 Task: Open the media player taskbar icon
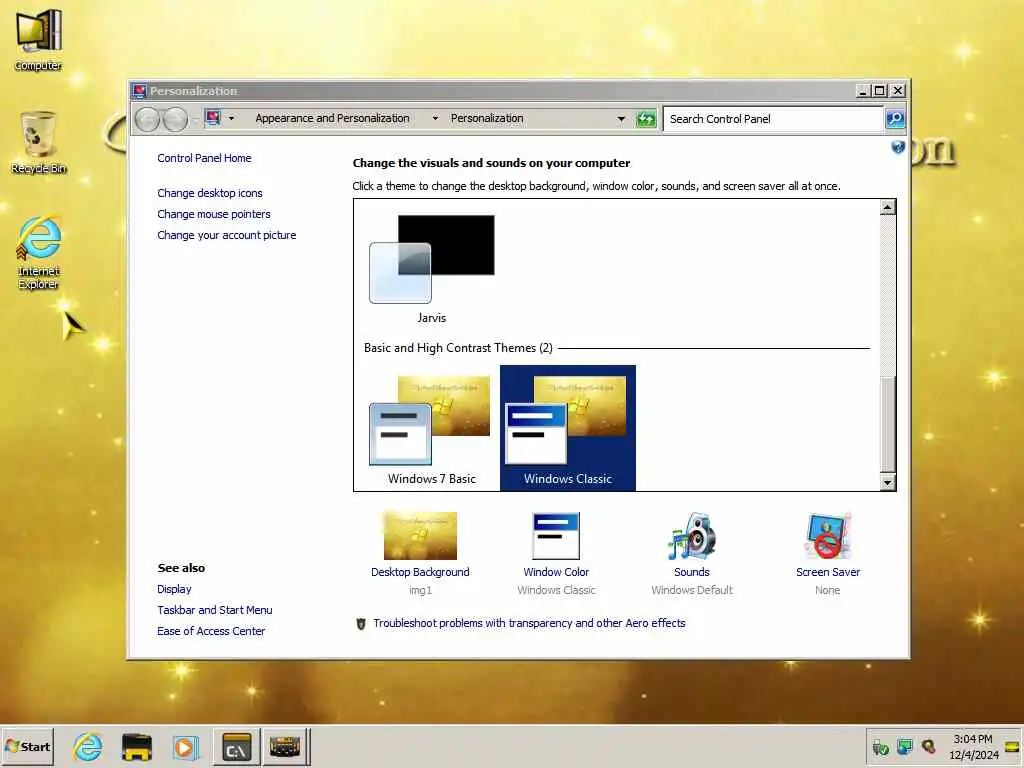point(185,746)
